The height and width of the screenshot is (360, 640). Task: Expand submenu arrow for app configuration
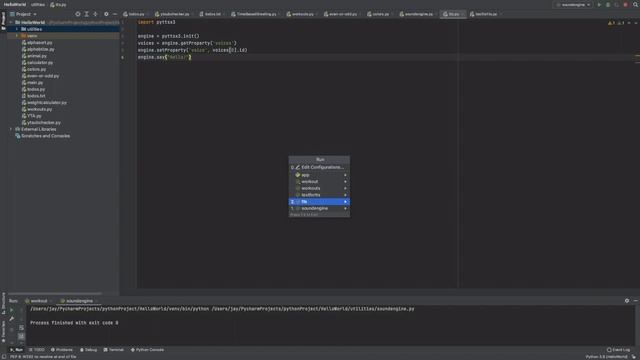345,175
